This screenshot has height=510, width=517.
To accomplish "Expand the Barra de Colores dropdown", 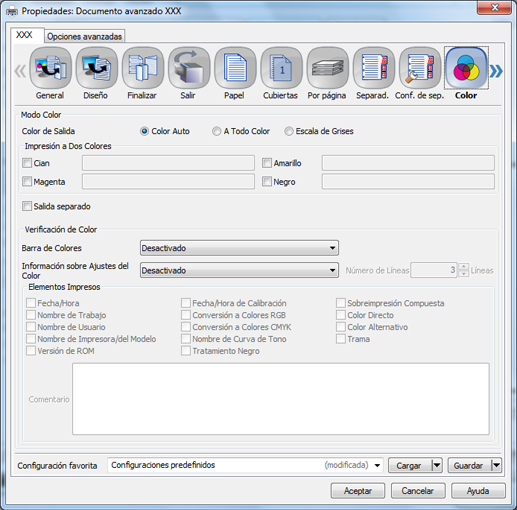I will coord(239,248).
